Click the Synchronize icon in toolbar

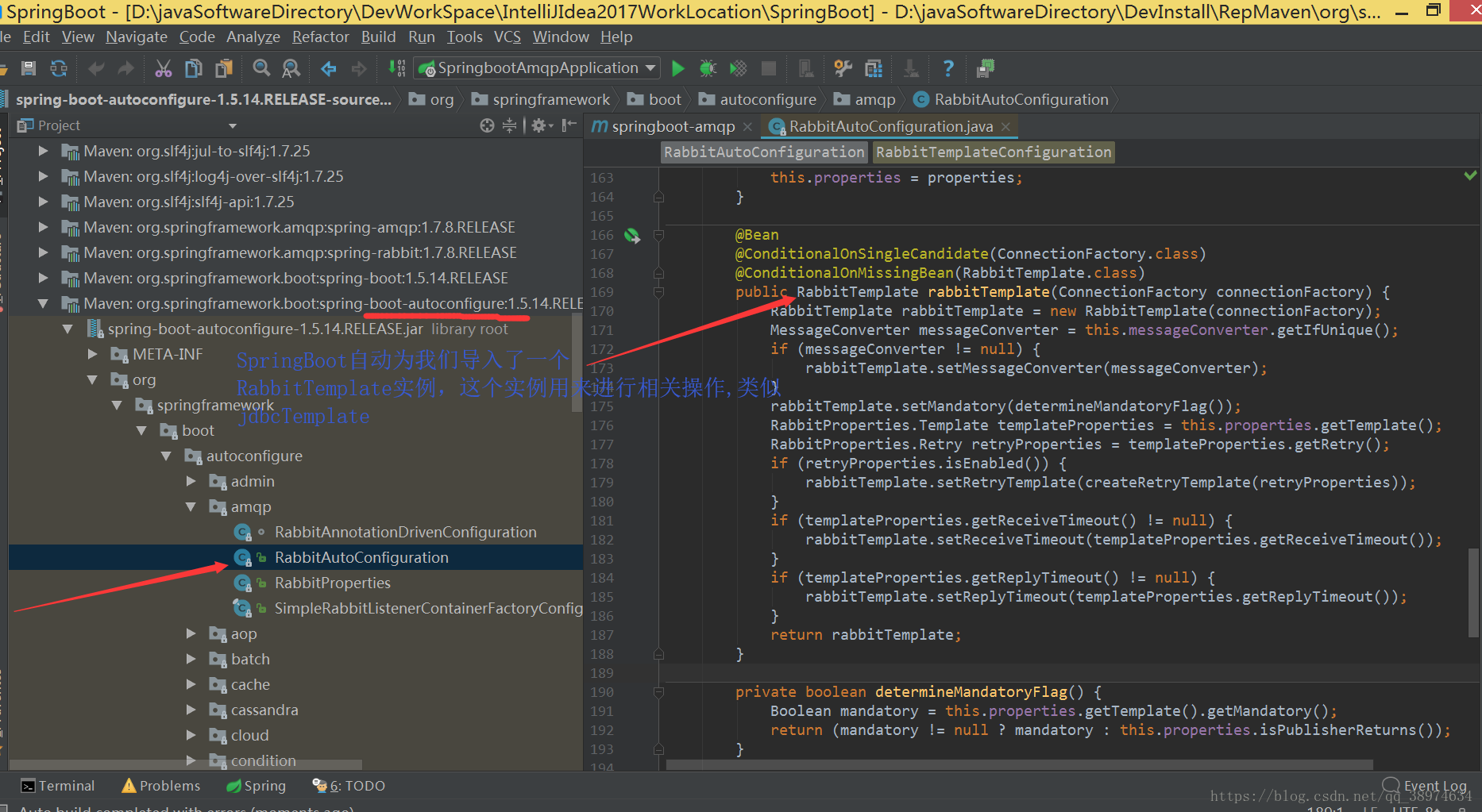[x=59, y=68]
